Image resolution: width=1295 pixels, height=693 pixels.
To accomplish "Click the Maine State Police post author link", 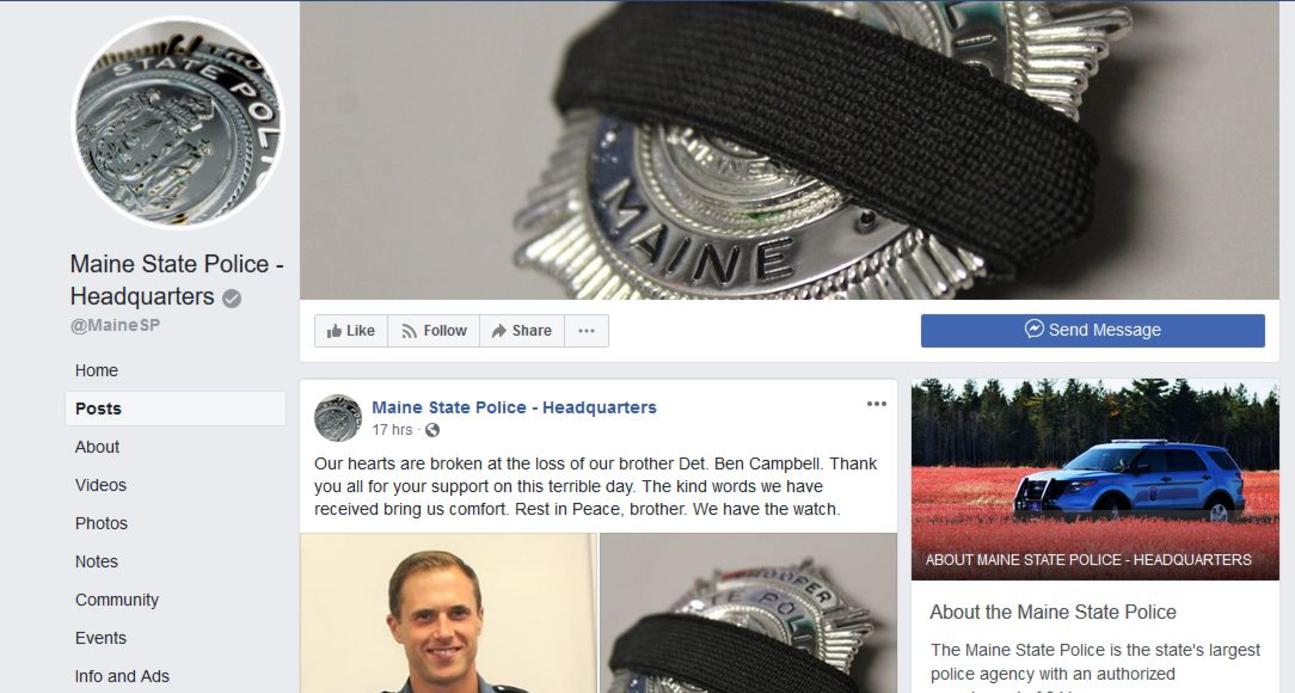I will (x=514, y=407).
